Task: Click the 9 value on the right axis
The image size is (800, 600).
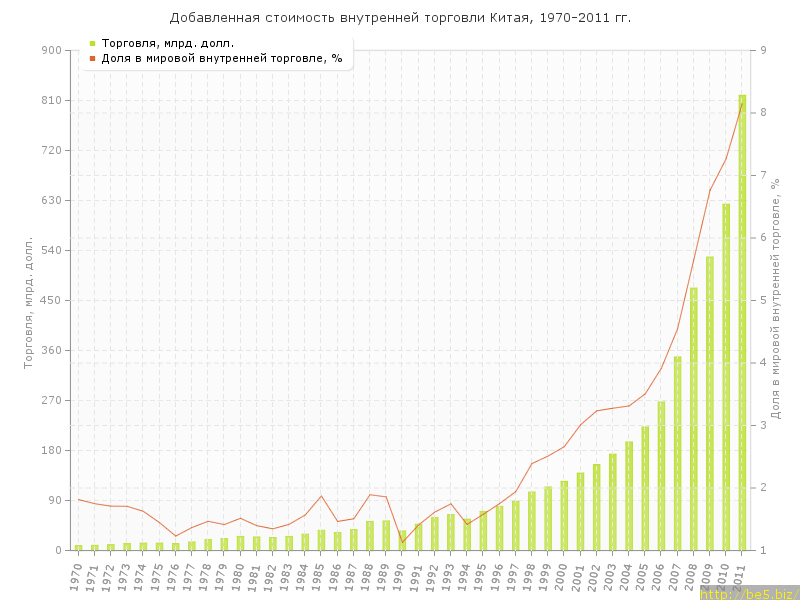Action: coord(763,50)
